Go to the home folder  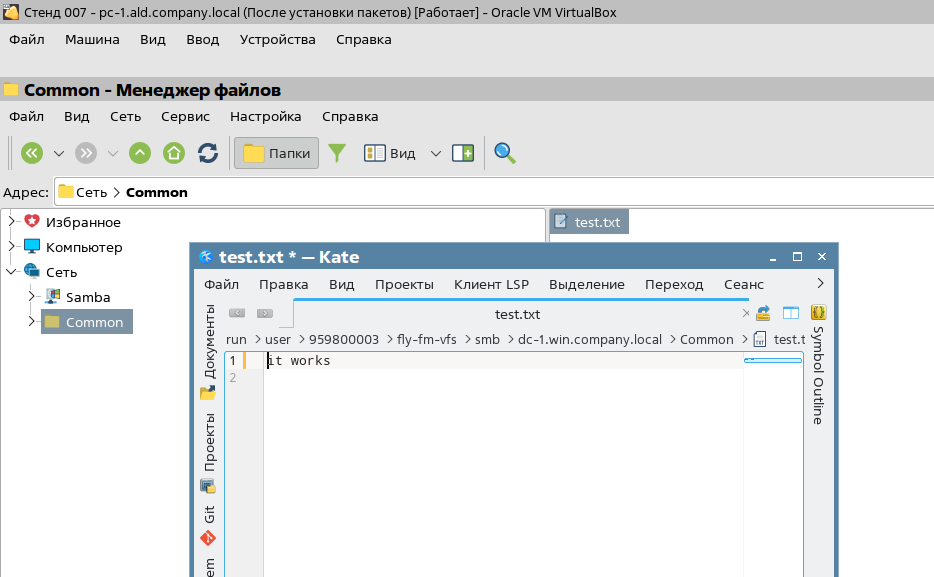[174, 153]
